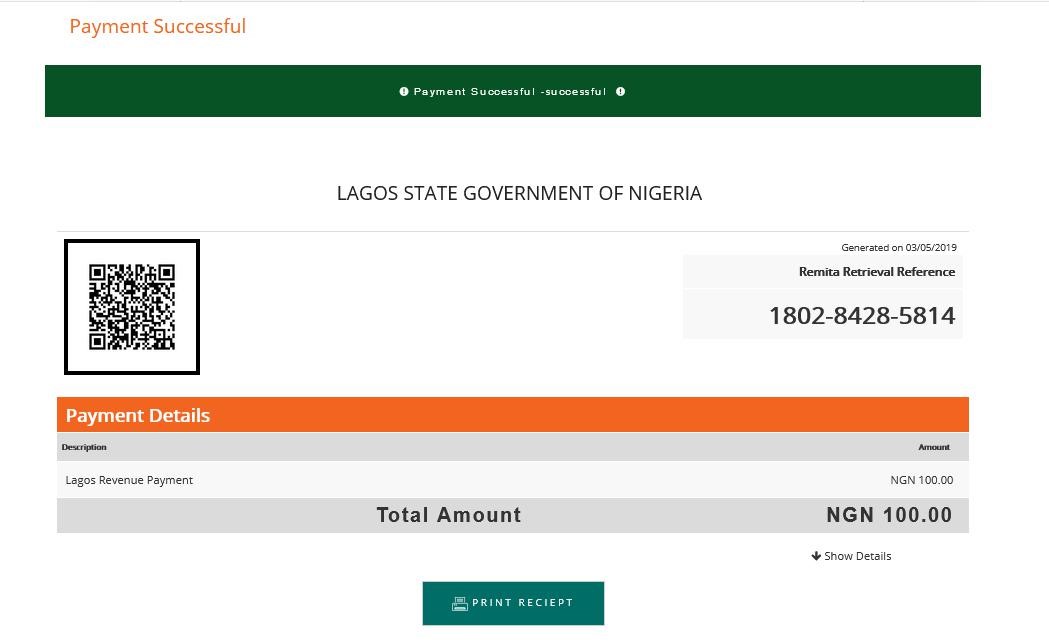Click the Lagos Revenue Payment row
This screenshot has width=1049, height=642.
pyautogui.click(x=512, y=479)
